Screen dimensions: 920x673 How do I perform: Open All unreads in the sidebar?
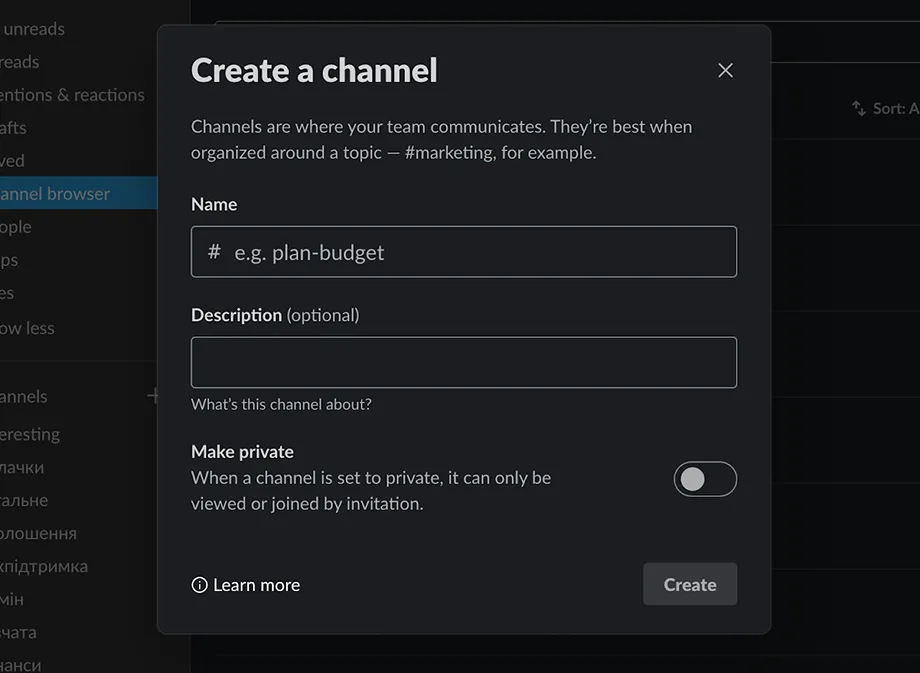point(33,28)
